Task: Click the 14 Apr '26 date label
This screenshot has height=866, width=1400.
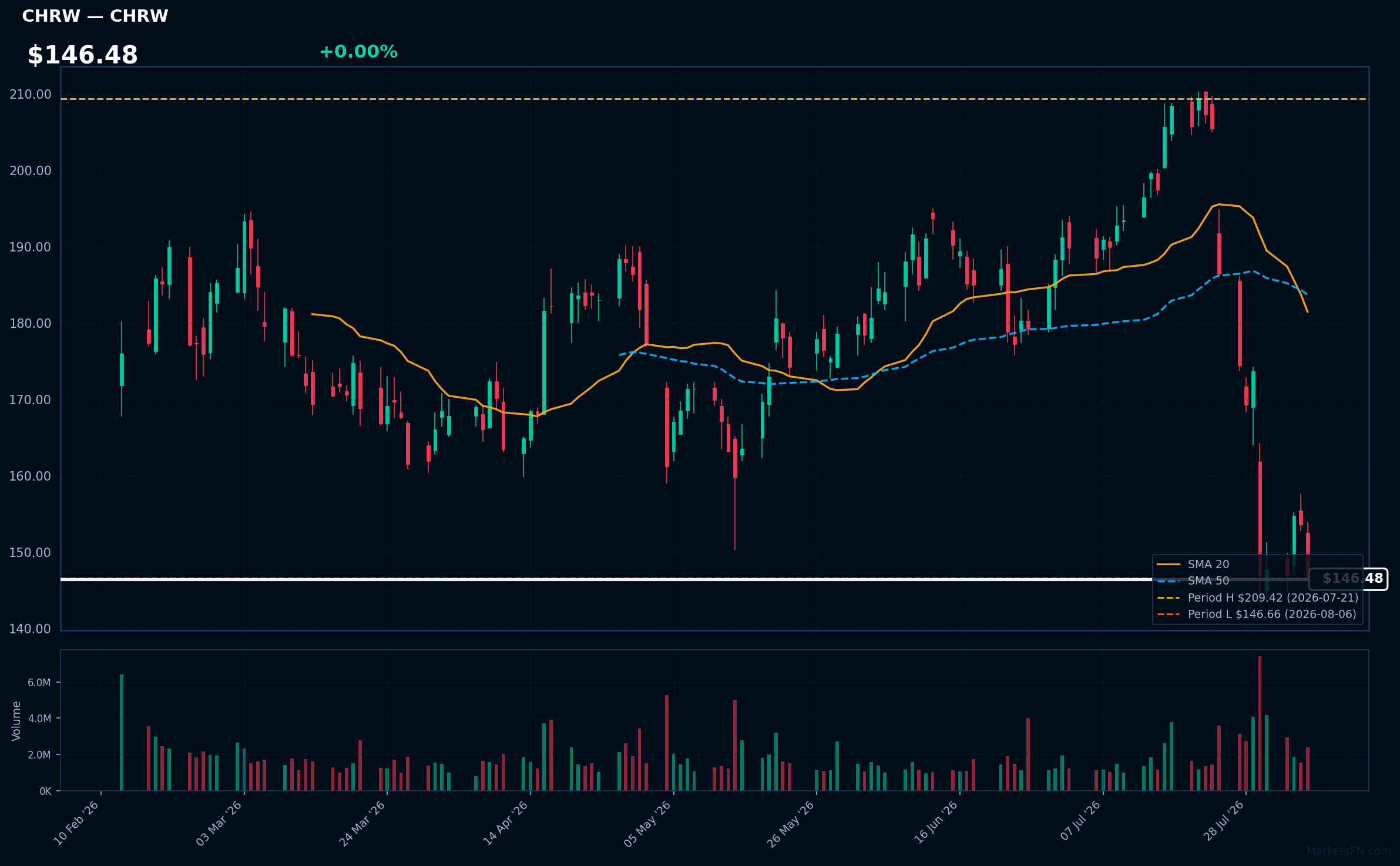Action: click(506, 823)
